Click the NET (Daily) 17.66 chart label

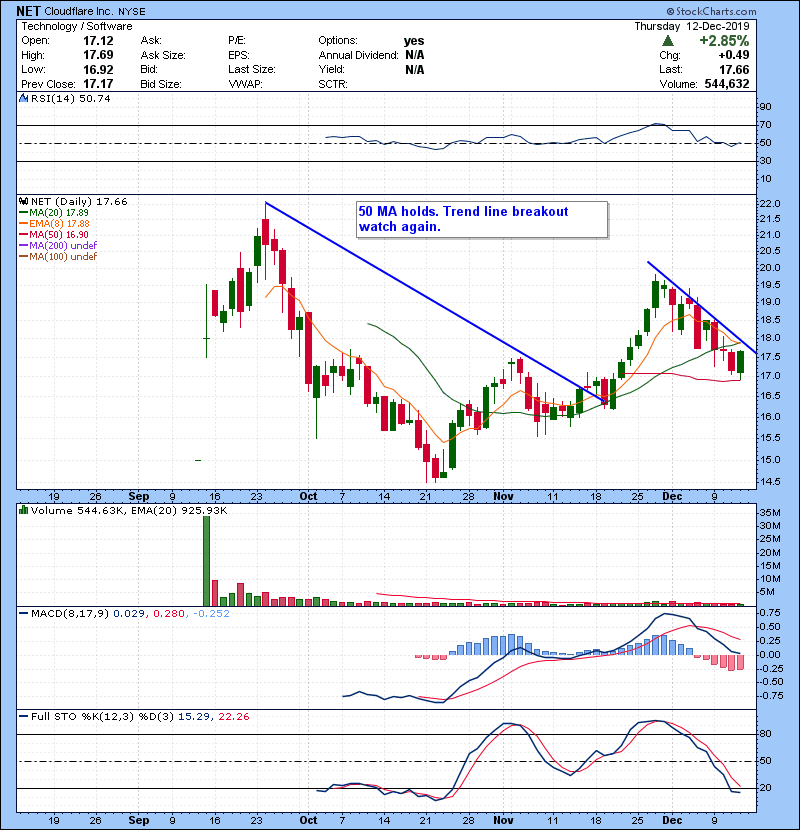pyautogui.click(x=79, y=201)
